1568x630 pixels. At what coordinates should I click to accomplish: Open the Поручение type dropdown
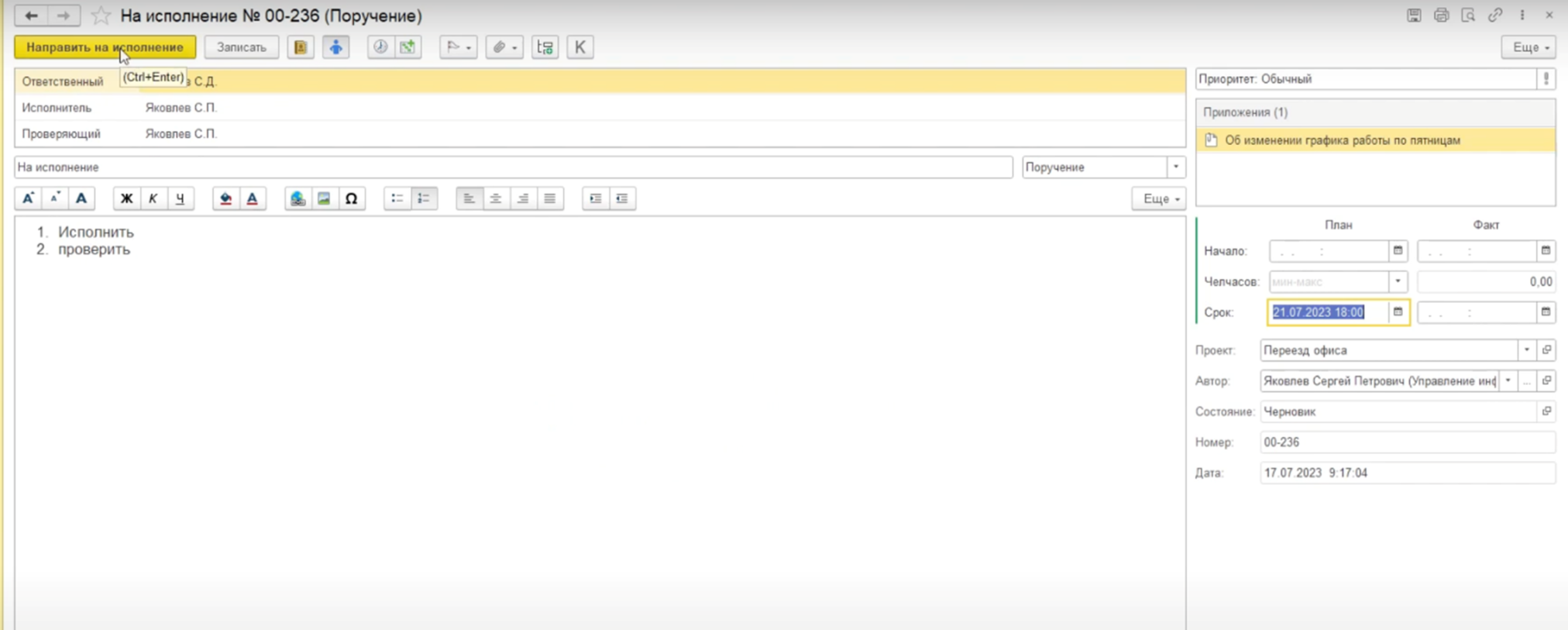[1176, 167]
